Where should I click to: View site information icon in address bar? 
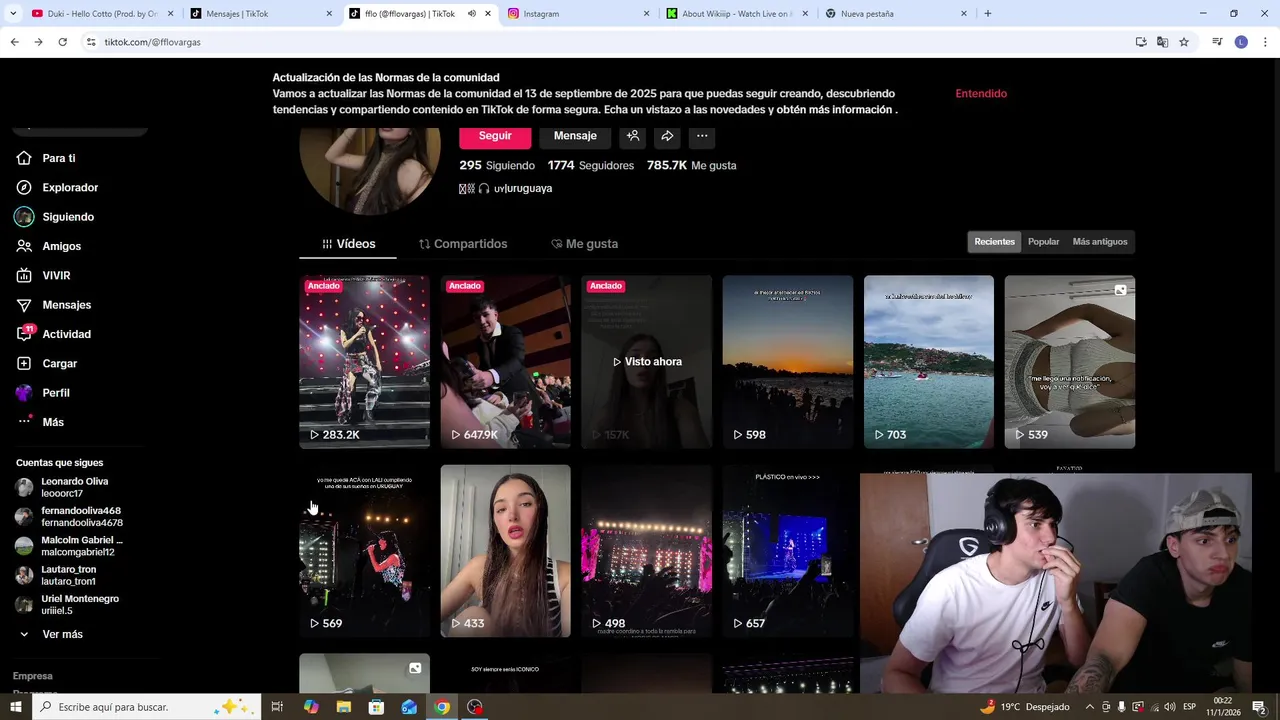tap(91, 42)
